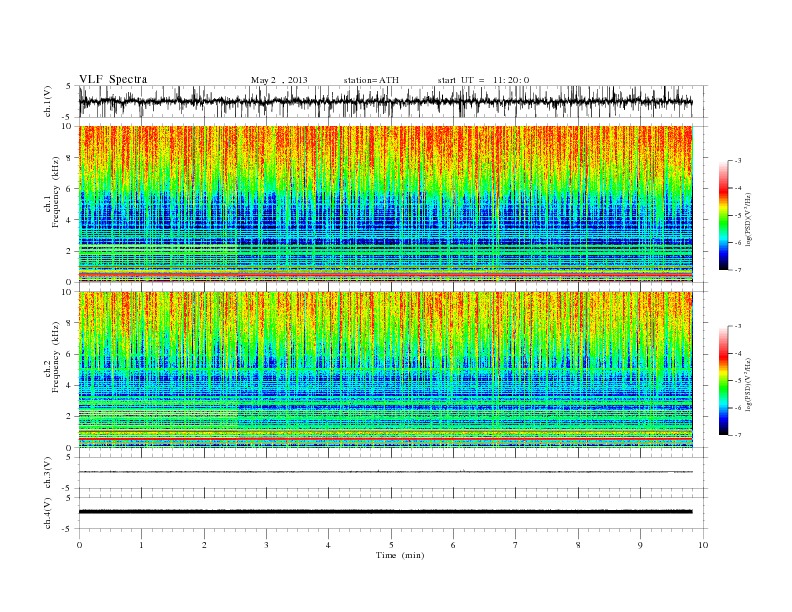Click the ch.1 spectrogram panel
The height and width of the screenshot is (612, 792).
385,204
